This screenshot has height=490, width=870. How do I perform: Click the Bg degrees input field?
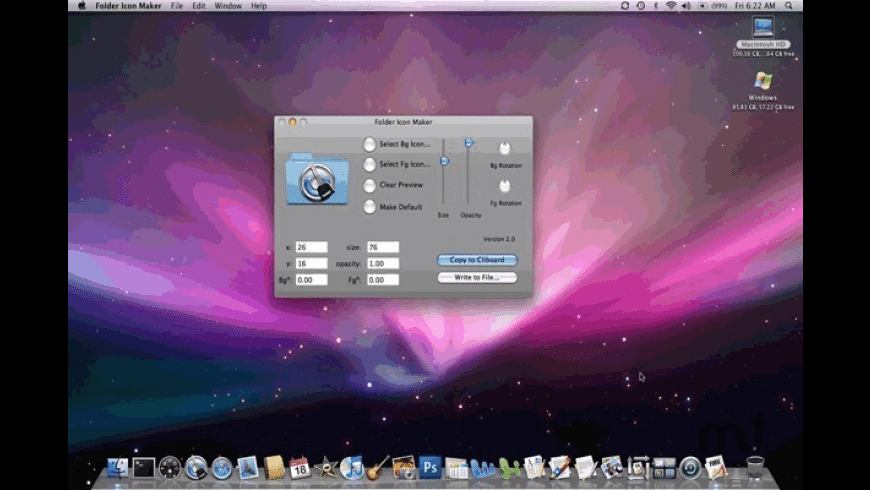click(x=311, y=280)
